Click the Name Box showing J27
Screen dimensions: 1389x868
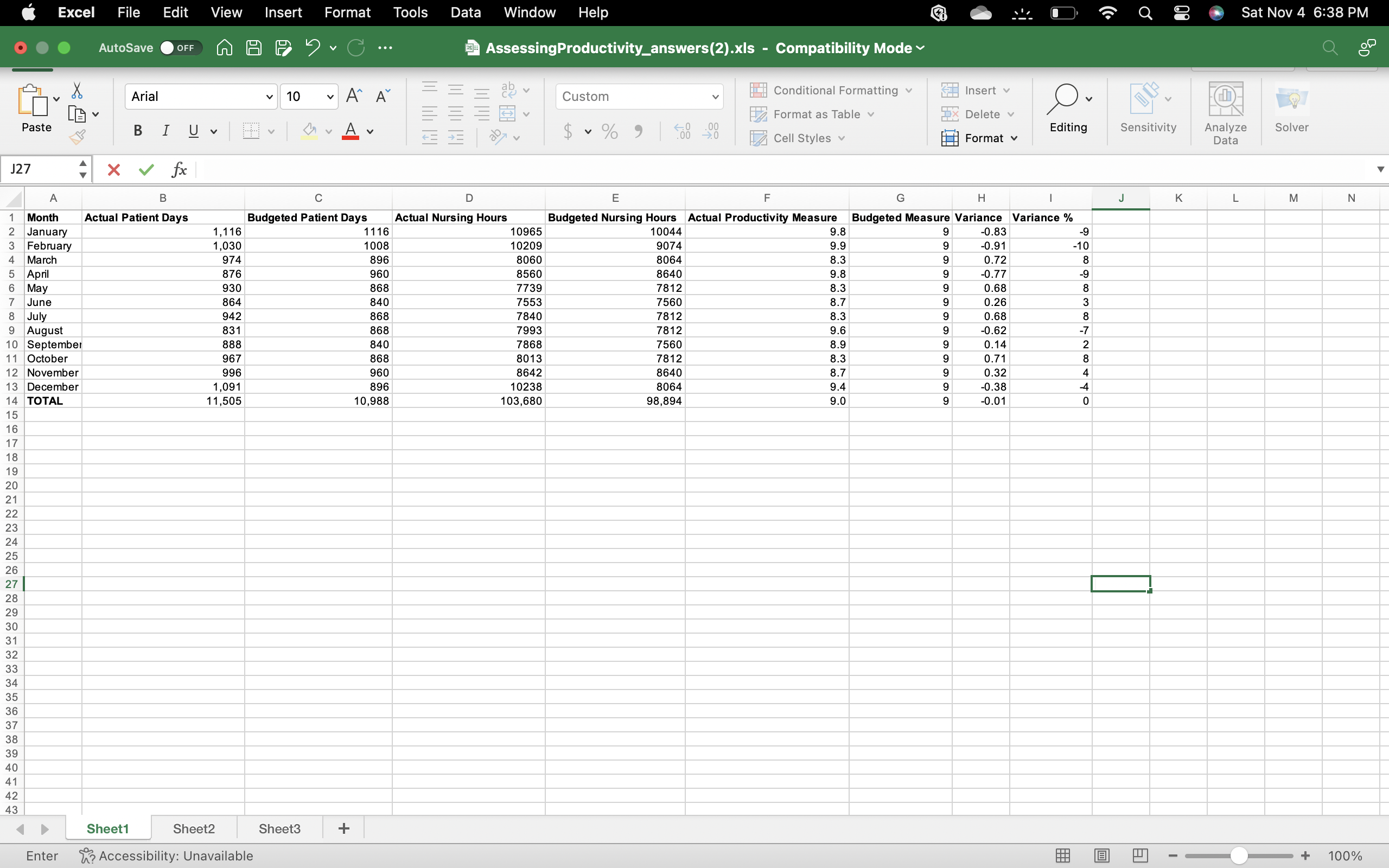(40, 169)
